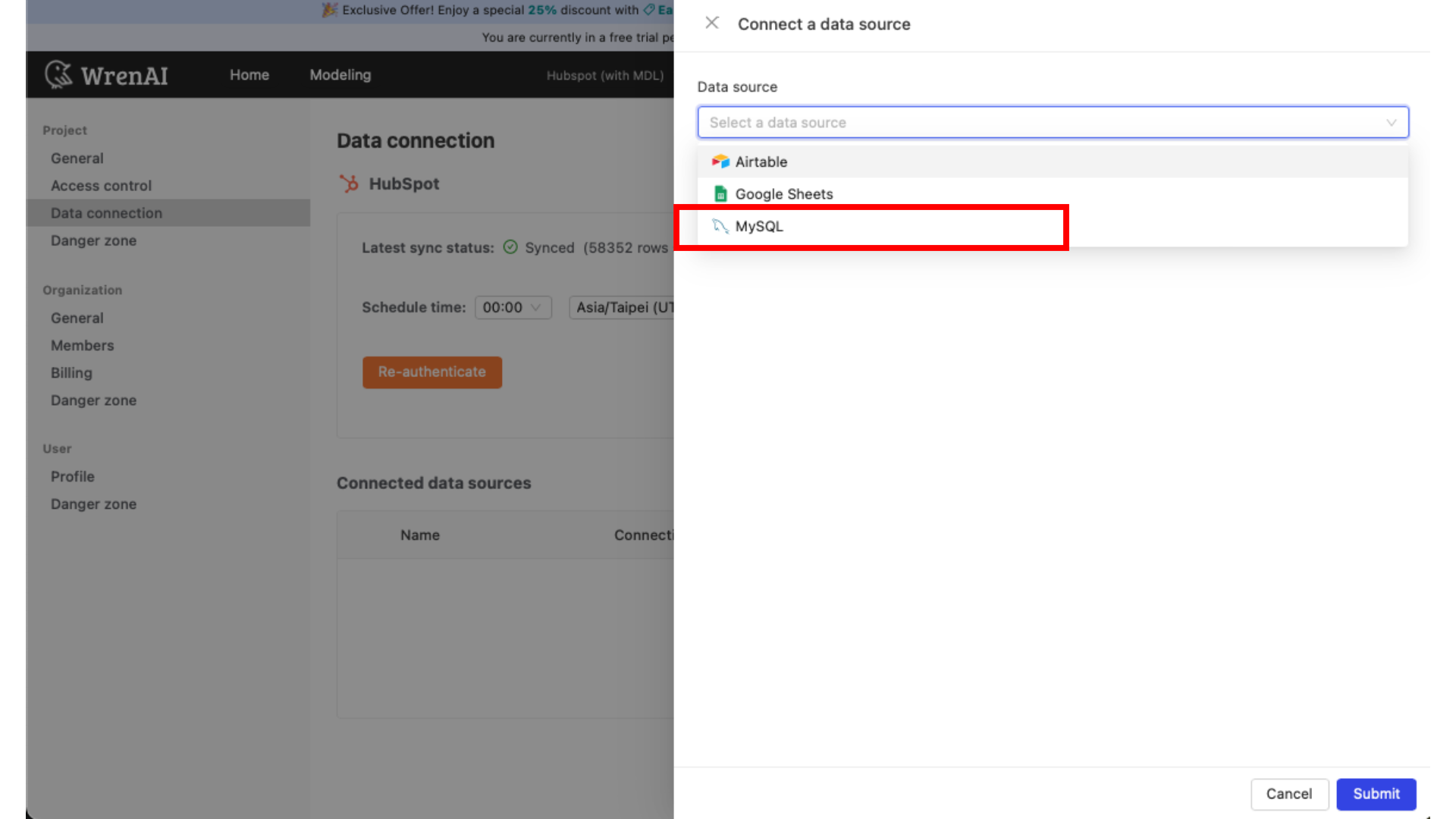
Task: Click the (58352 rows row count text
Action: click(x=626, y=247)
